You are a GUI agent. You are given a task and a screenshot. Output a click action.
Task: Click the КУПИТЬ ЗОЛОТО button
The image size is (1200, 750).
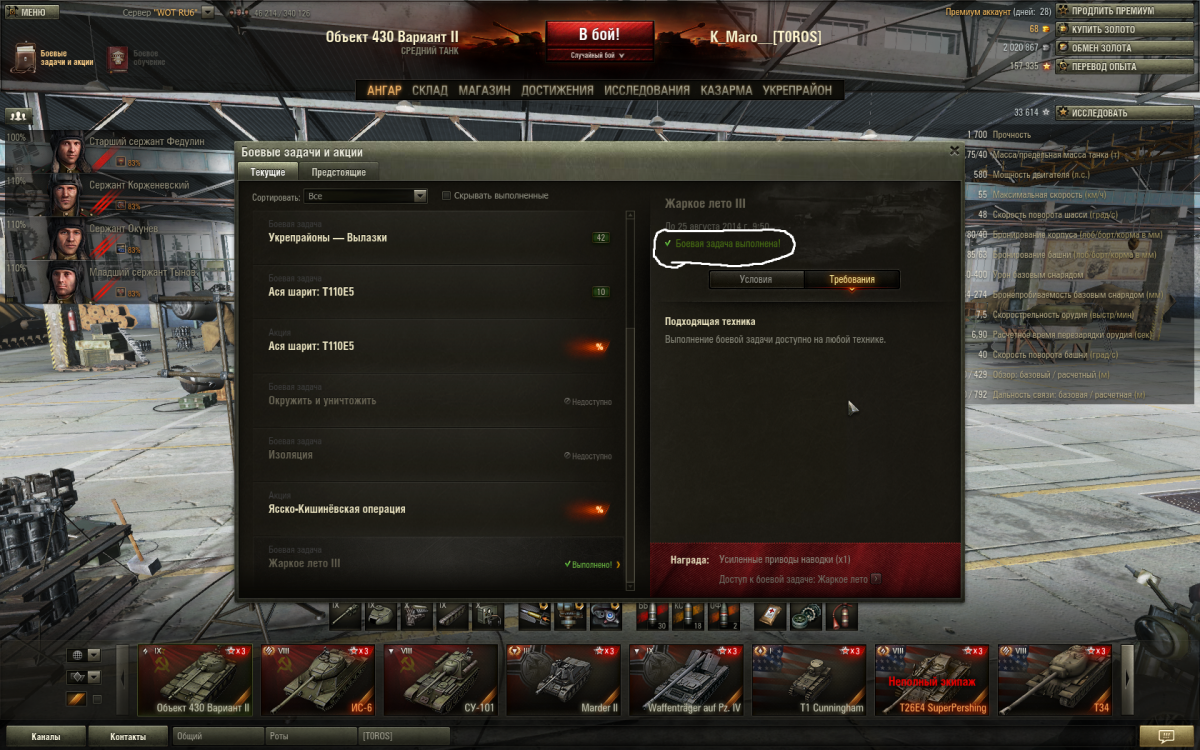click(1125, 30)
